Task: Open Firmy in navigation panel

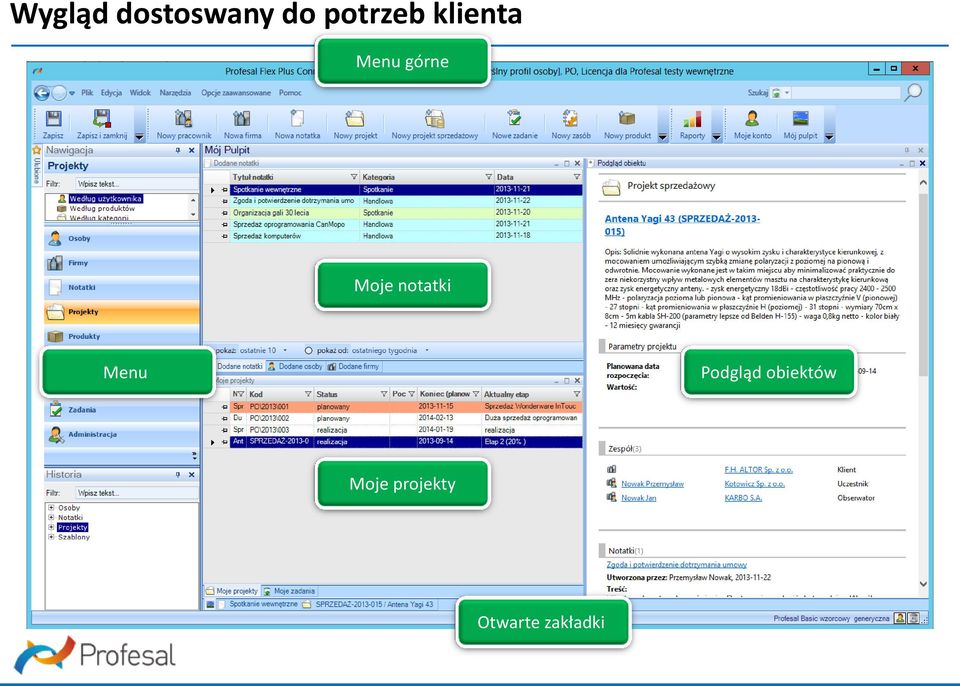Action: pyautogui.click(x=122, y=263)
